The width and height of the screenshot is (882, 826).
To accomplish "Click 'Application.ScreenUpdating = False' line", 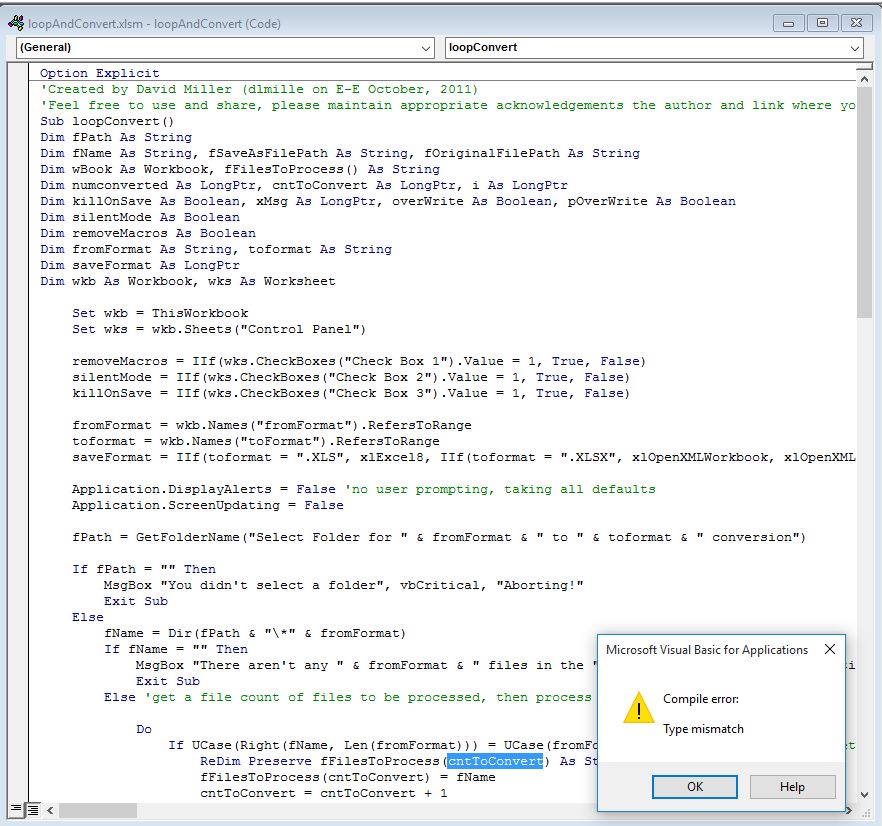I will click(x=208, y=505).
